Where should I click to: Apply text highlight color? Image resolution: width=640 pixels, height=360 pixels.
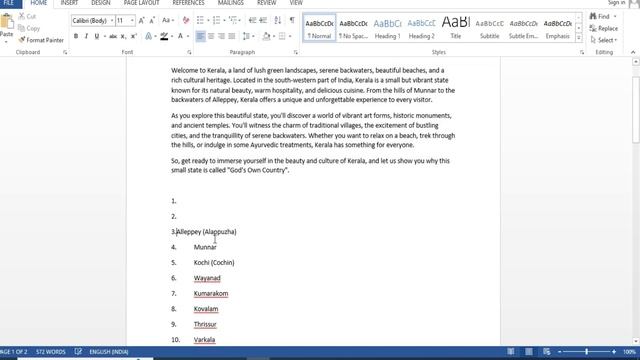pos(164,36)
